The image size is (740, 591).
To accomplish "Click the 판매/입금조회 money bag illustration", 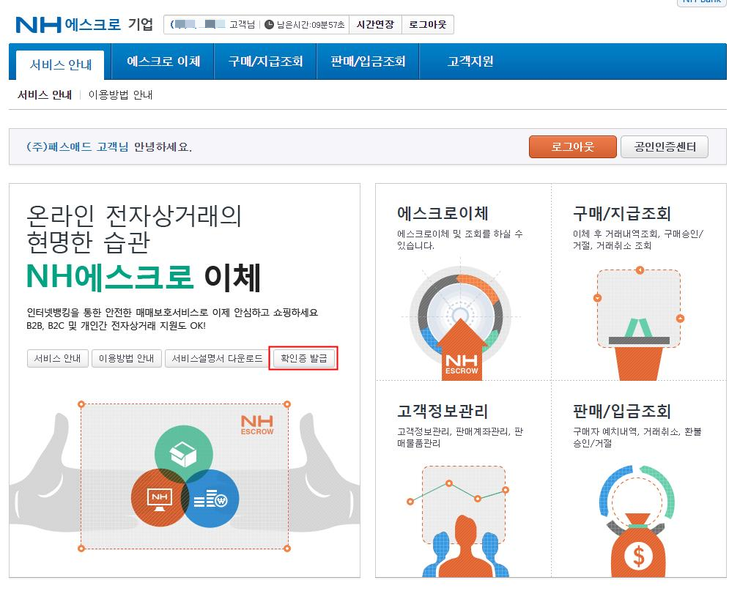I will point(637,521).
